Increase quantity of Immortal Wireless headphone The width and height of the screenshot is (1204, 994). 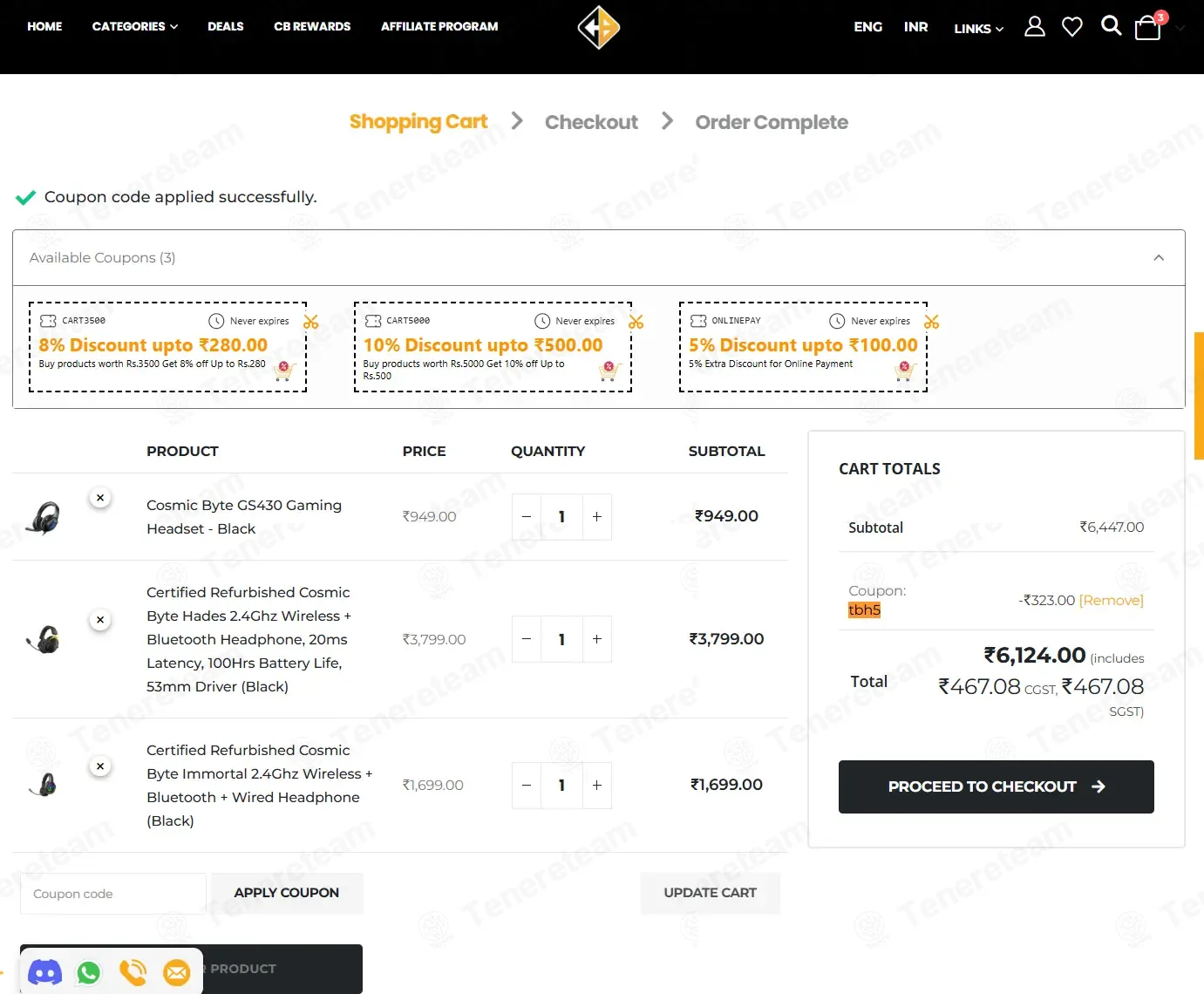tap(597, 786)
